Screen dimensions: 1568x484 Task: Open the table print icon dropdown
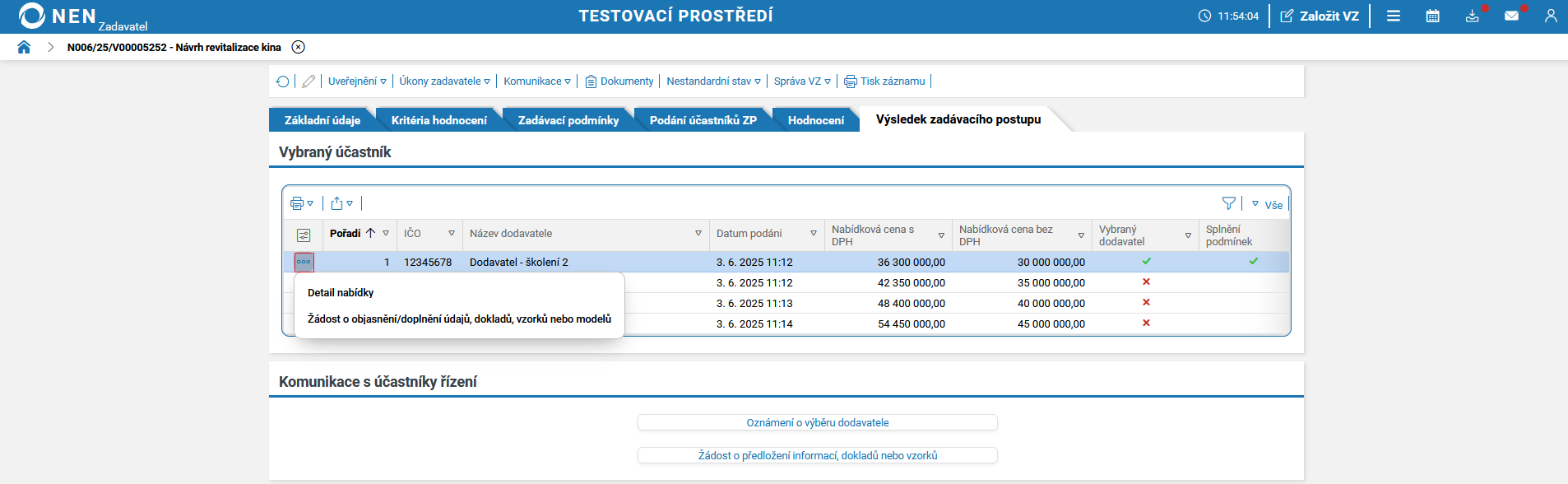(302, 203)
